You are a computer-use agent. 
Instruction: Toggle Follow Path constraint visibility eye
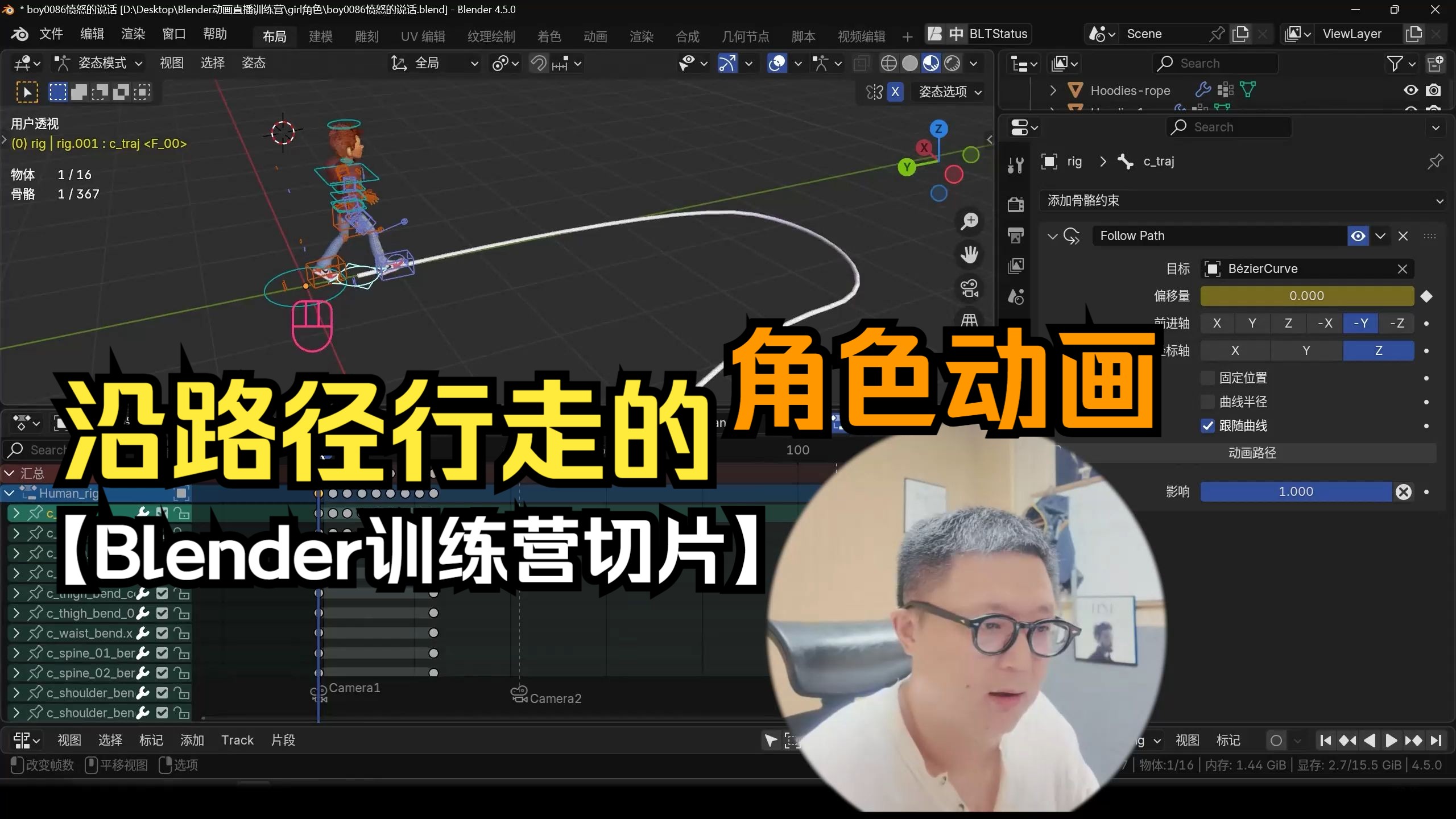[x=1358, y=235]
